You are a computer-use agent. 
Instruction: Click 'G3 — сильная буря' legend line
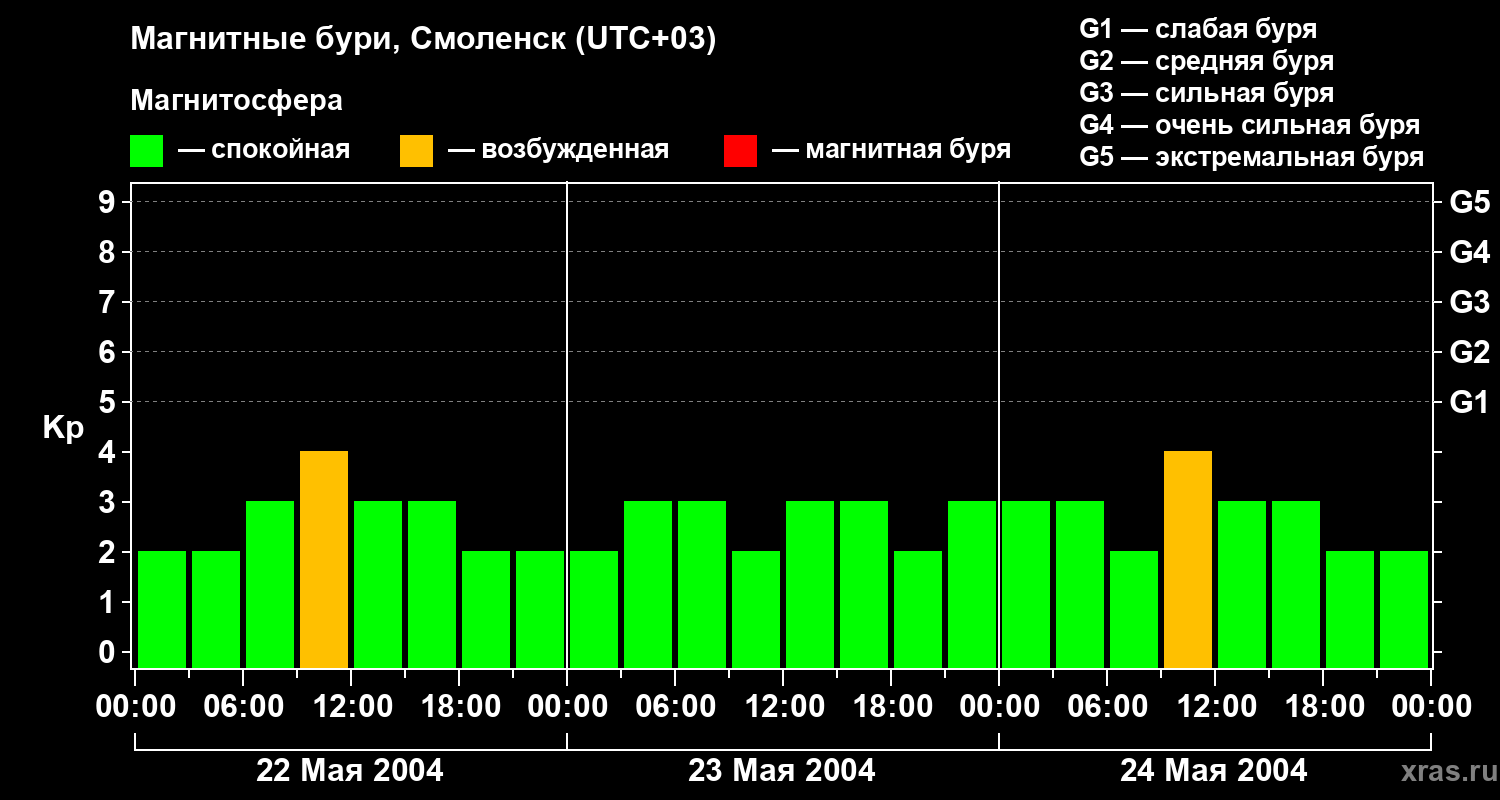[x=1207, y=93]
